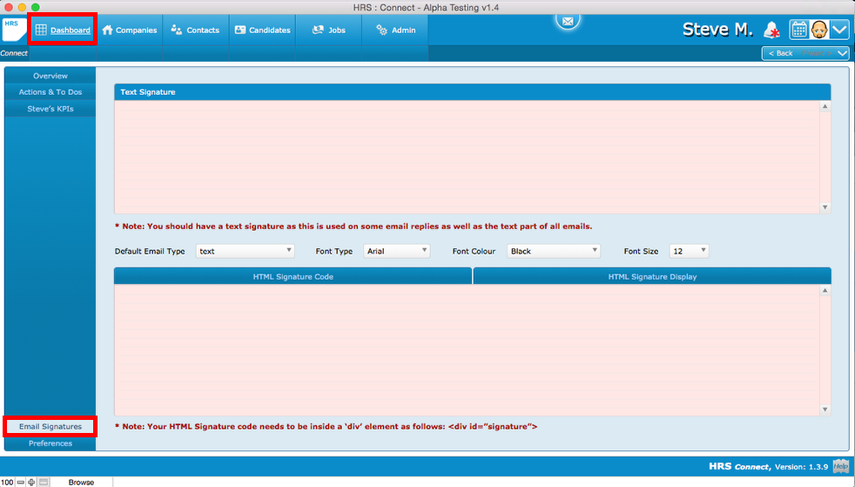Open the Admin tab
The height and width of the screenshot is (487, 855).
point(395,30)
